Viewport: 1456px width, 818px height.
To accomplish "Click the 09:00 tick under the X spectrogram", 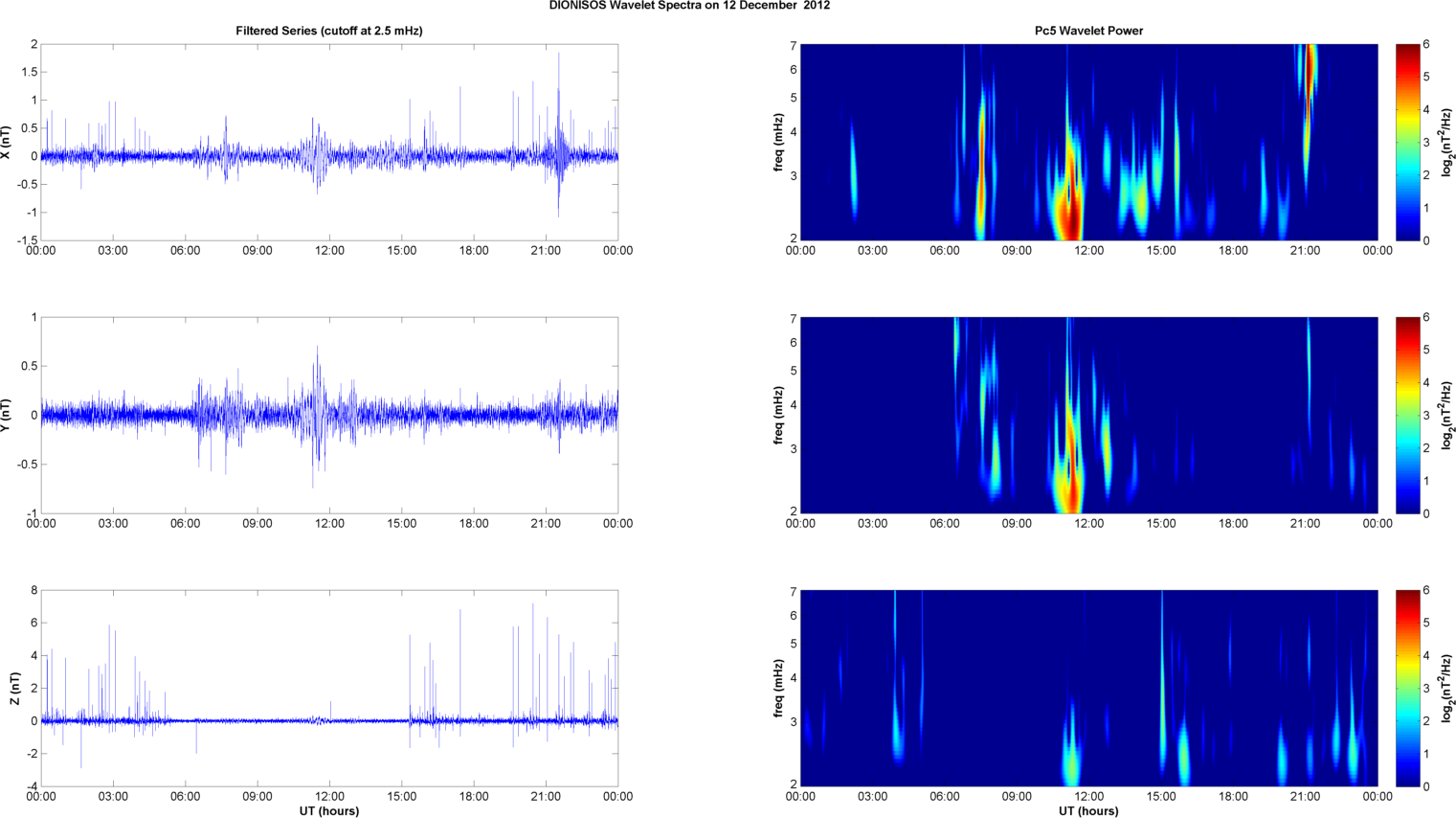I will [x=1017, y=250].
